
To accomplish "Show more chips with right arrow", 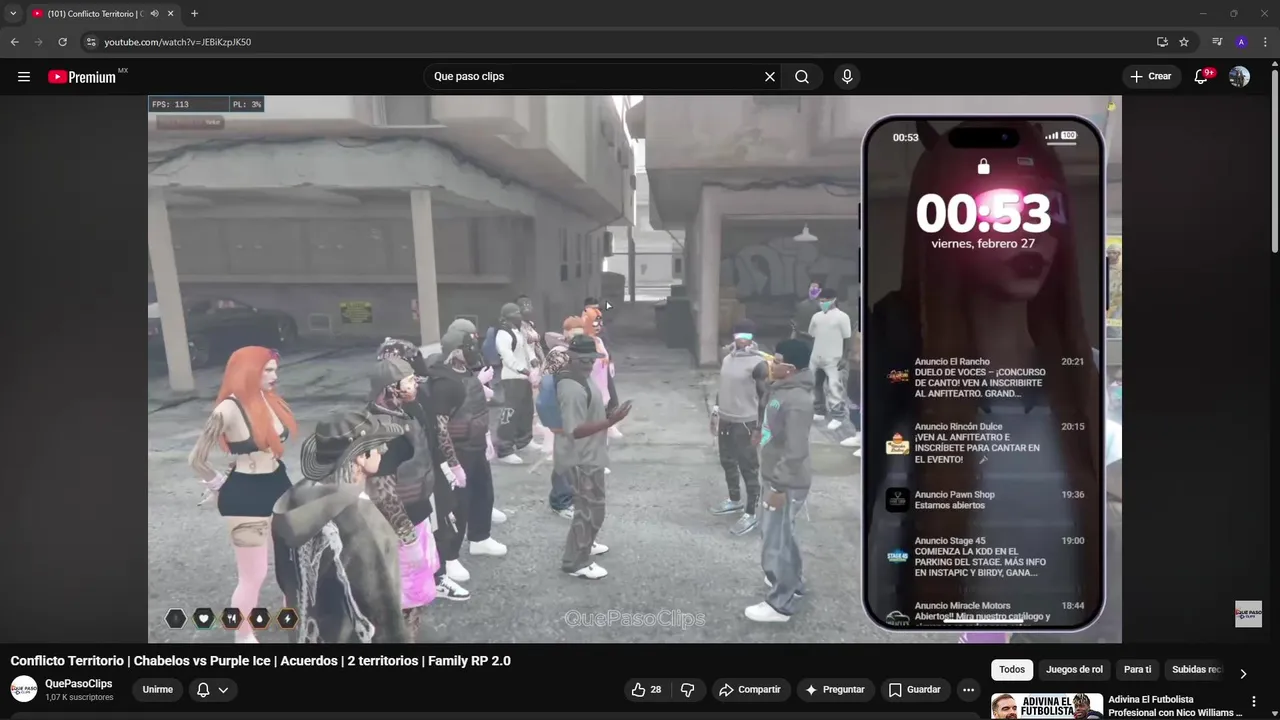I will pyautogui.click(x=1243, y=673).
